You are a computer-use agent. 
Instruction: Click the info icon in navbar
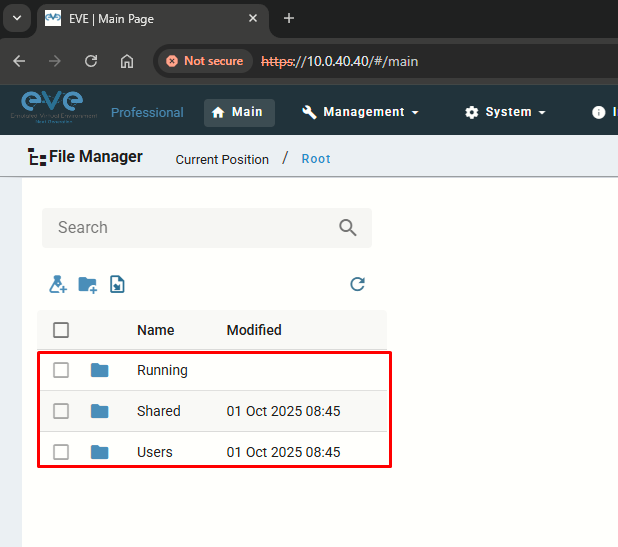(598, 112)
